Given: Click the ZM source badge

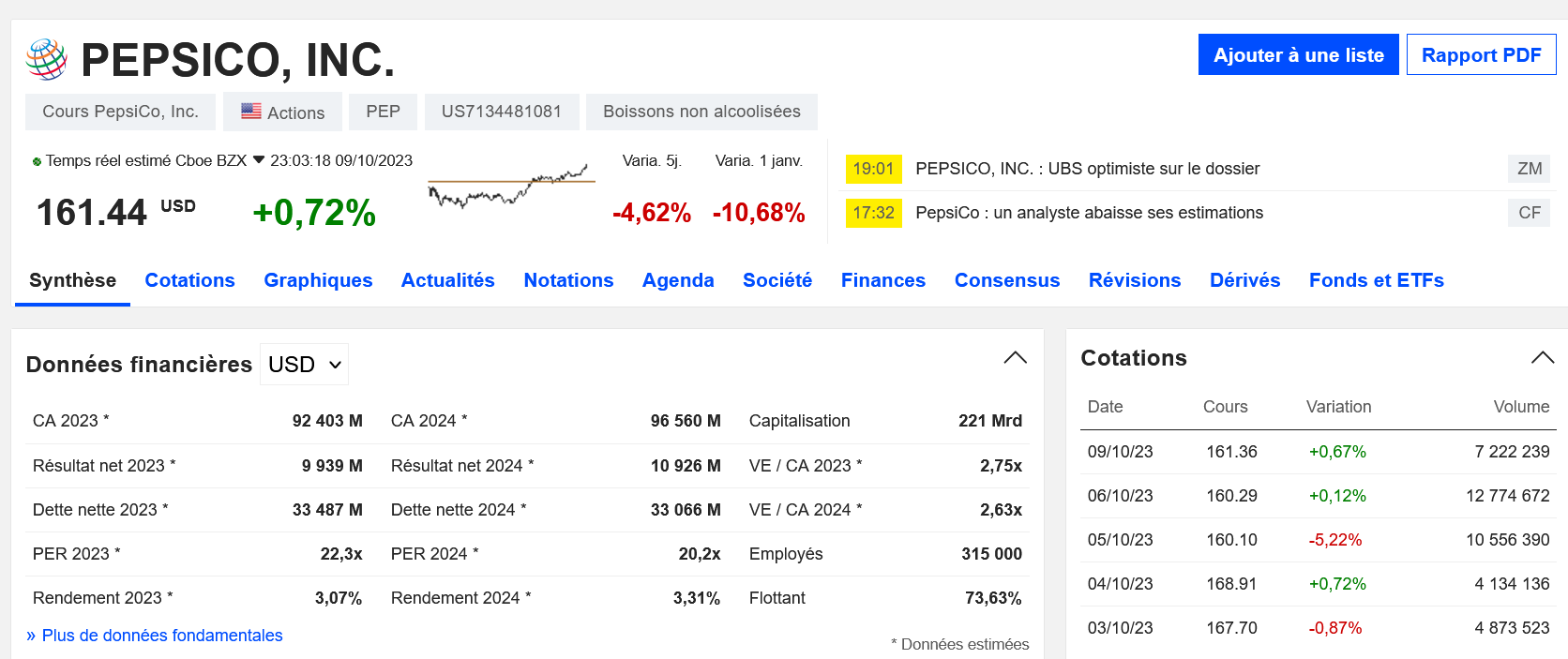Looking at the screenshot, I should click(x=1530, y=169).
